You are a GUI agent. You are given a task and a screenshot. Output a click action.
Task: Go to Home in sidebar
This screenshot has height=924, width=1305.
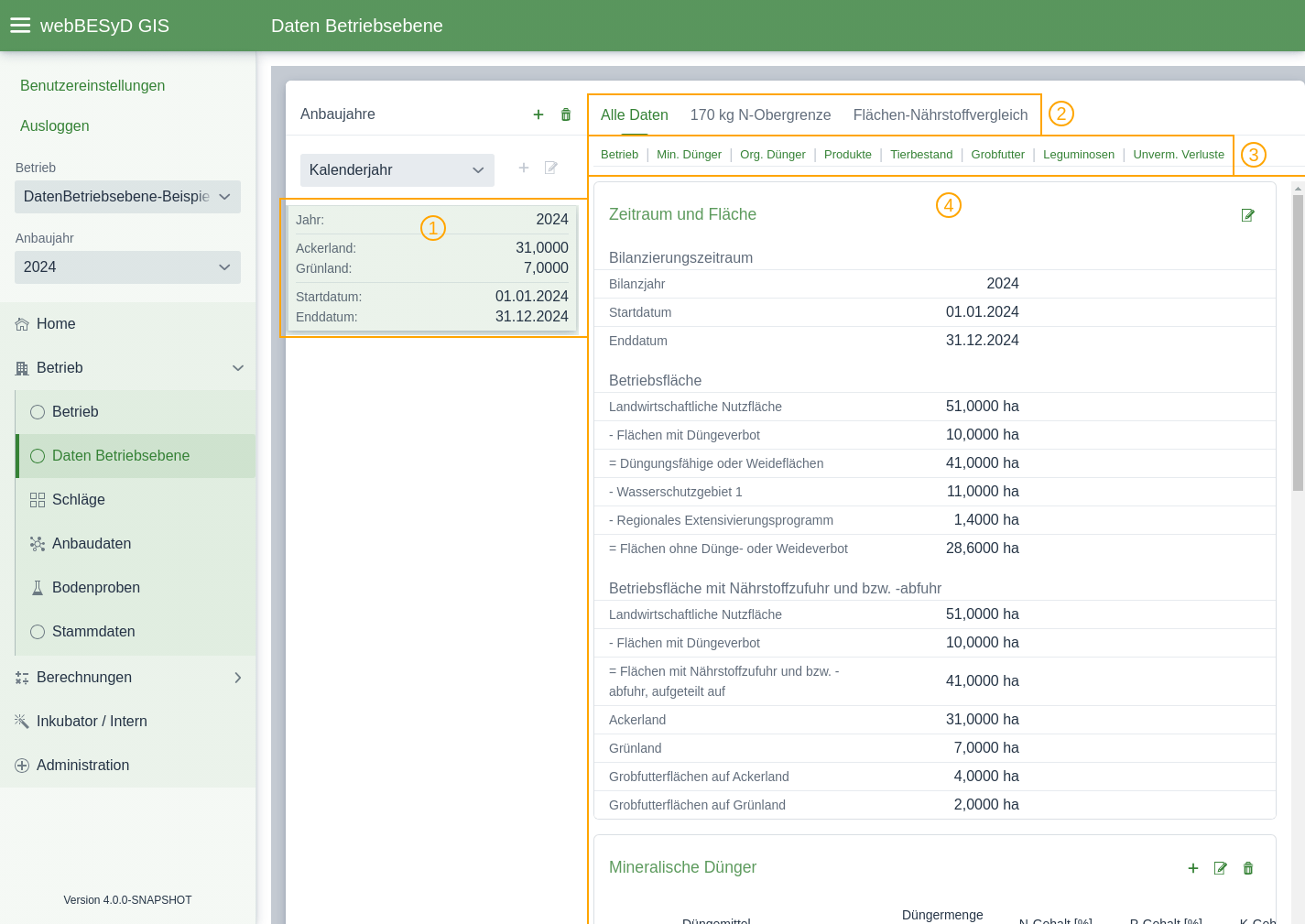pos(127,324)
